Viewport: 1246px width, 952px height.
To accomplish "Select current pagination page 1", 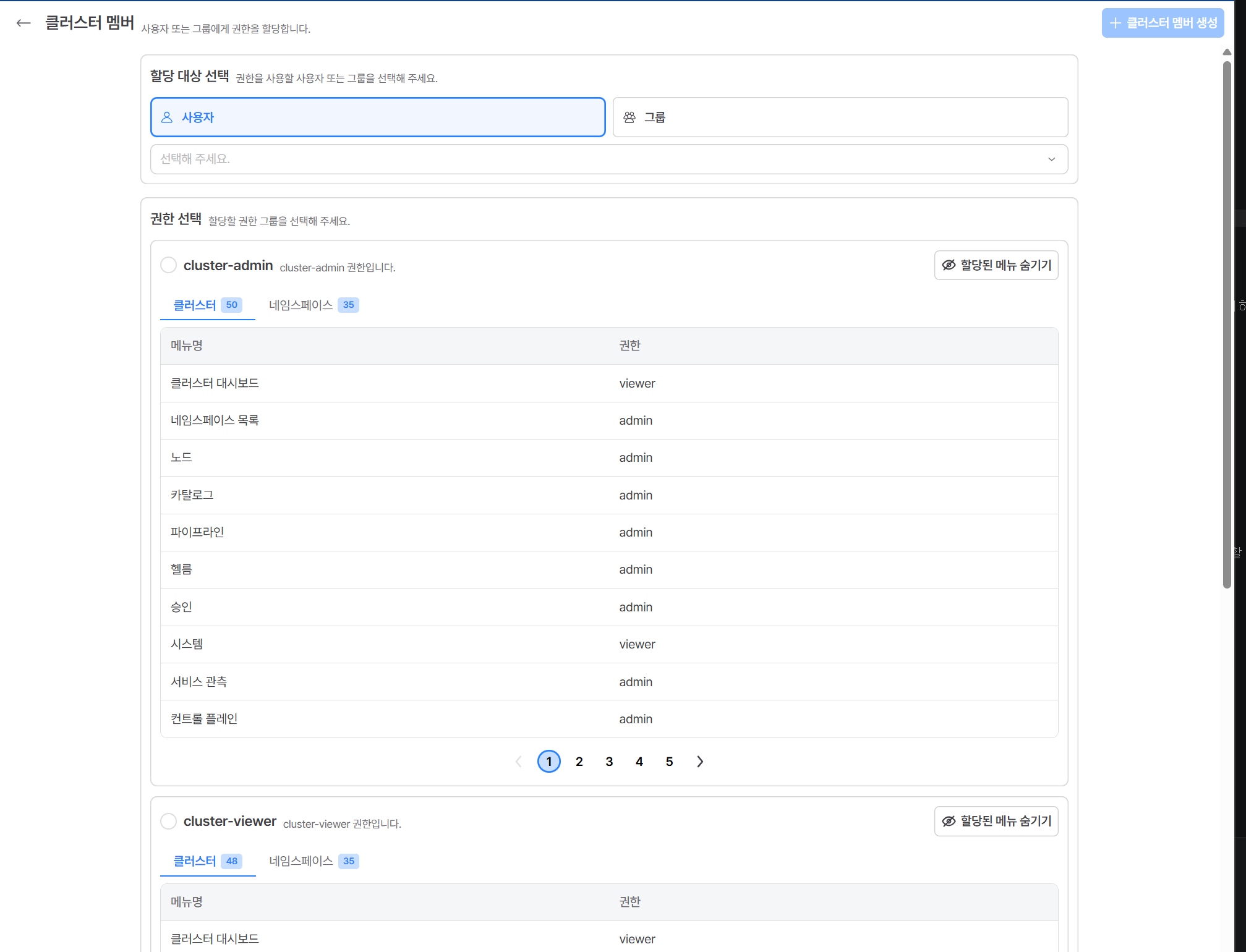I will coord(549,762).
